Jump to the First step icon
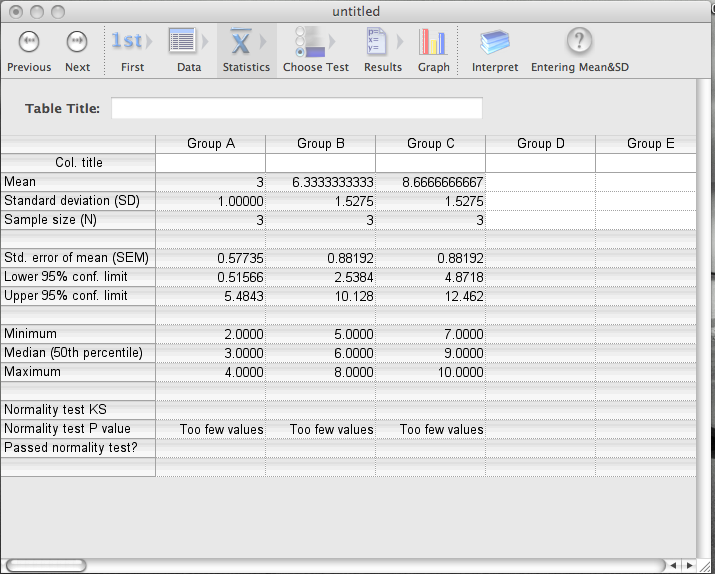The image size is (715, 574). pos(132,42)
